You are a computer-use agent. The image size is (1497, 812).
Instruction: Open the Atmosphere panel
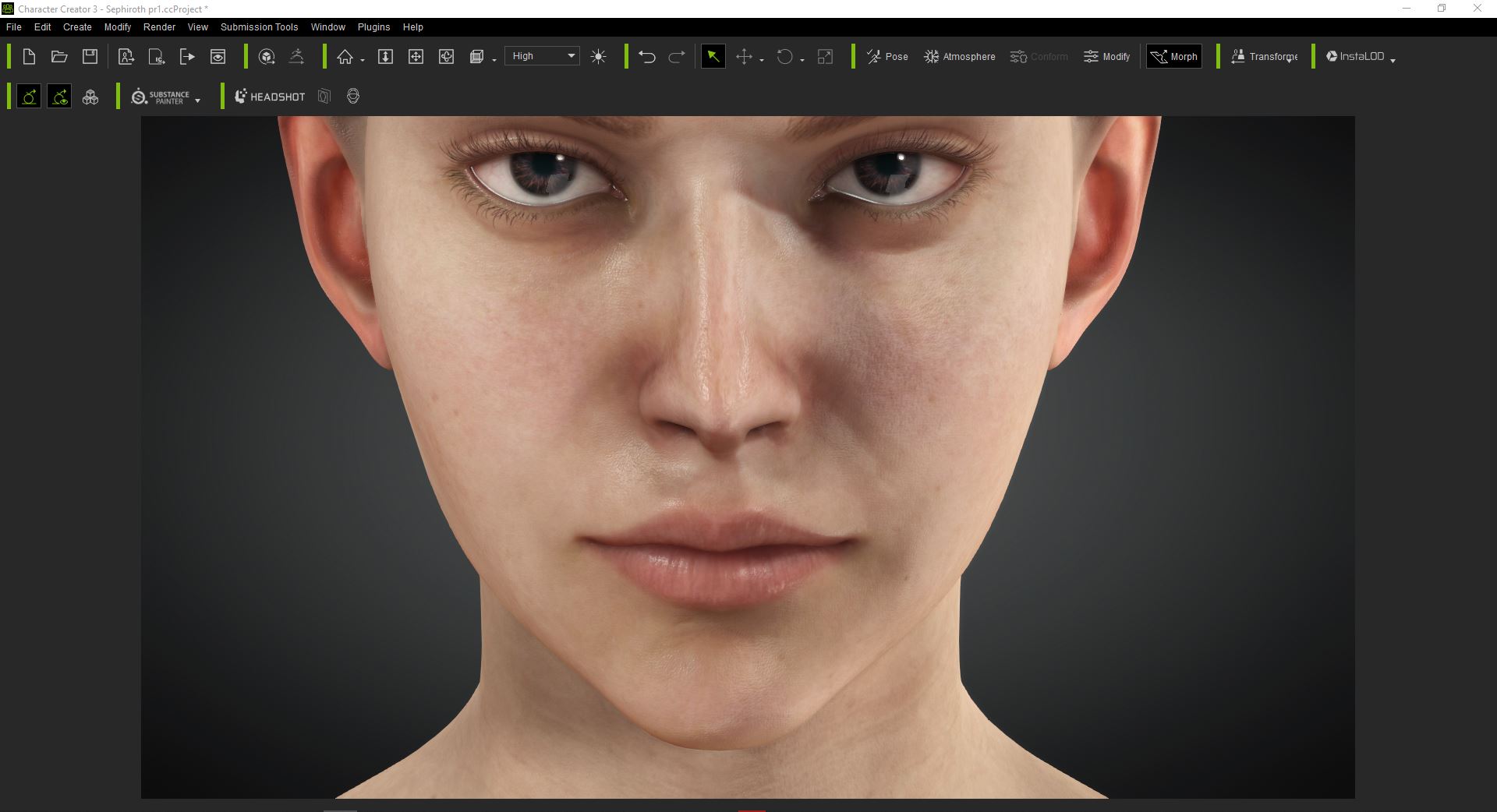[x=960, y=56]
